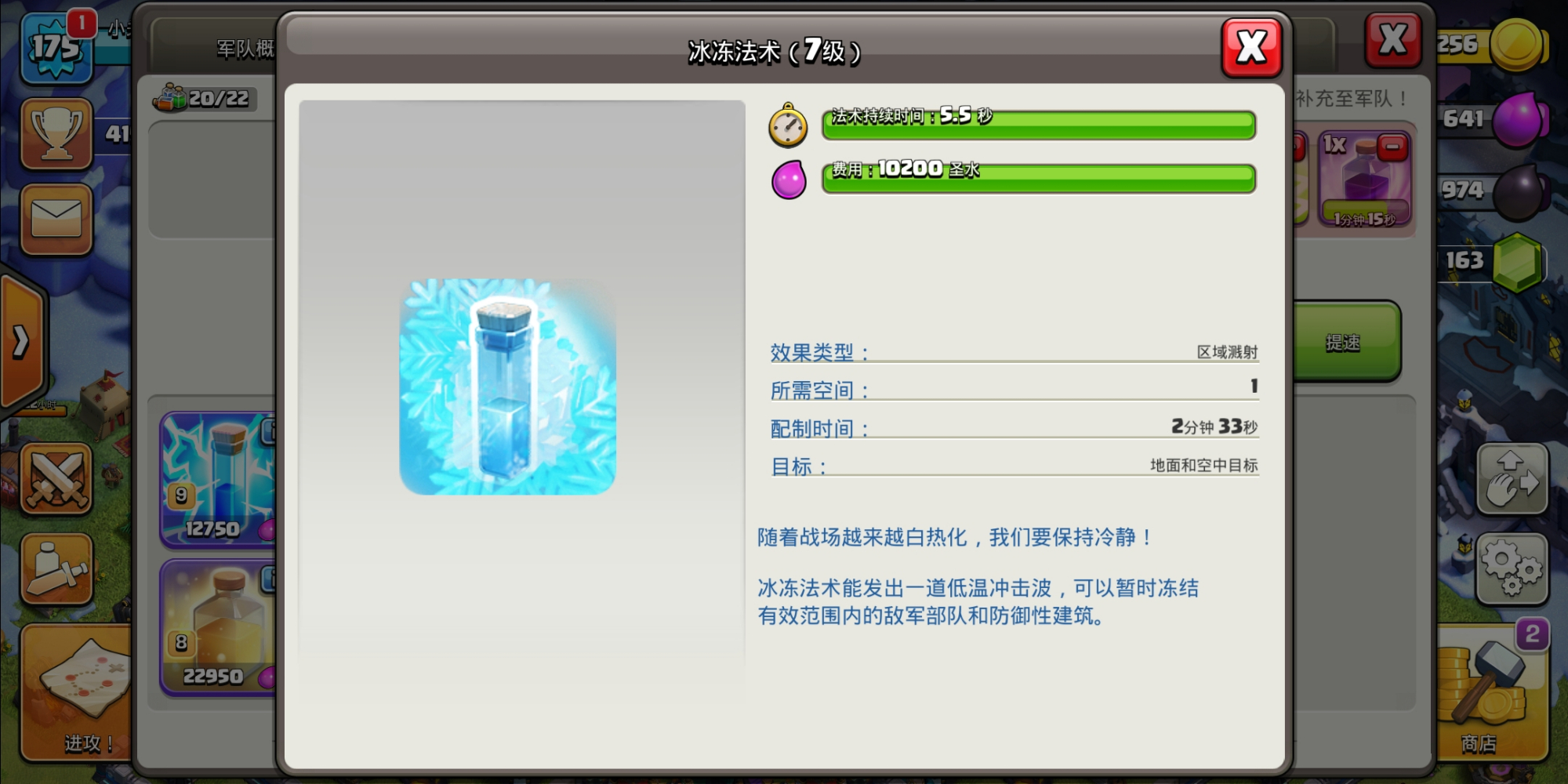Image resolution: width=1568 pixels, height=784 pixels.
Task: Tap the freeze spell bottle image
Action: pyautogui.click(x=508, y=387)
